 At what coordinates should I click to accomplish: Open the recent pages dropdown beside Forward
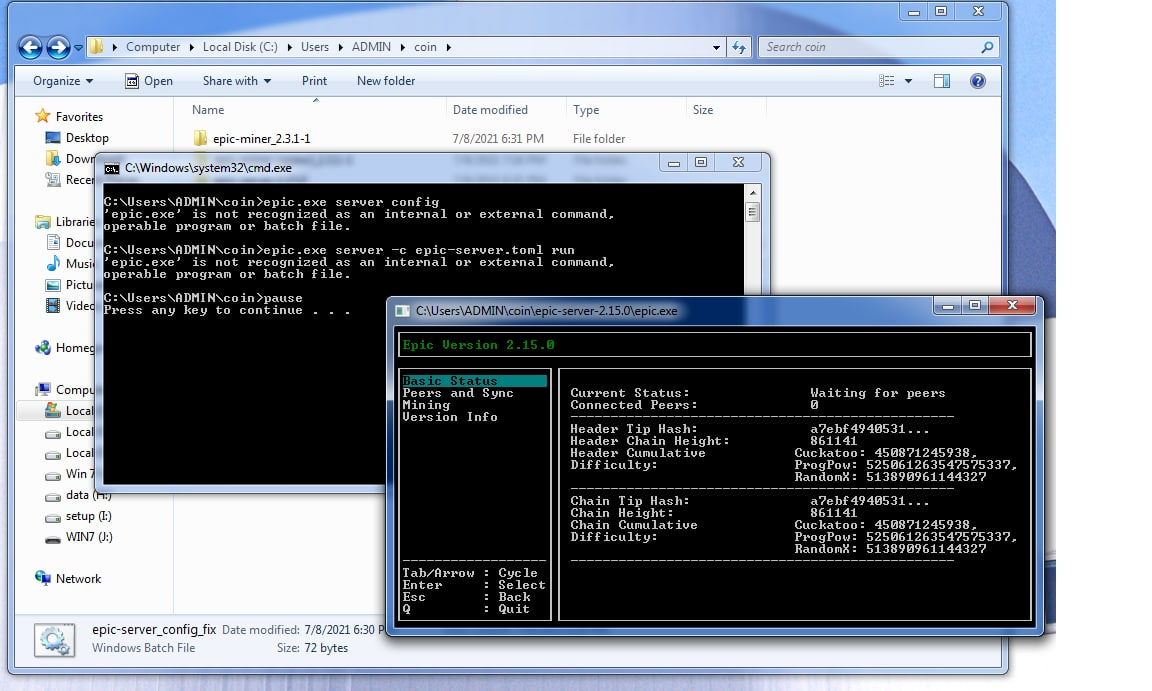pyautogui.click(x=78, y=48)
